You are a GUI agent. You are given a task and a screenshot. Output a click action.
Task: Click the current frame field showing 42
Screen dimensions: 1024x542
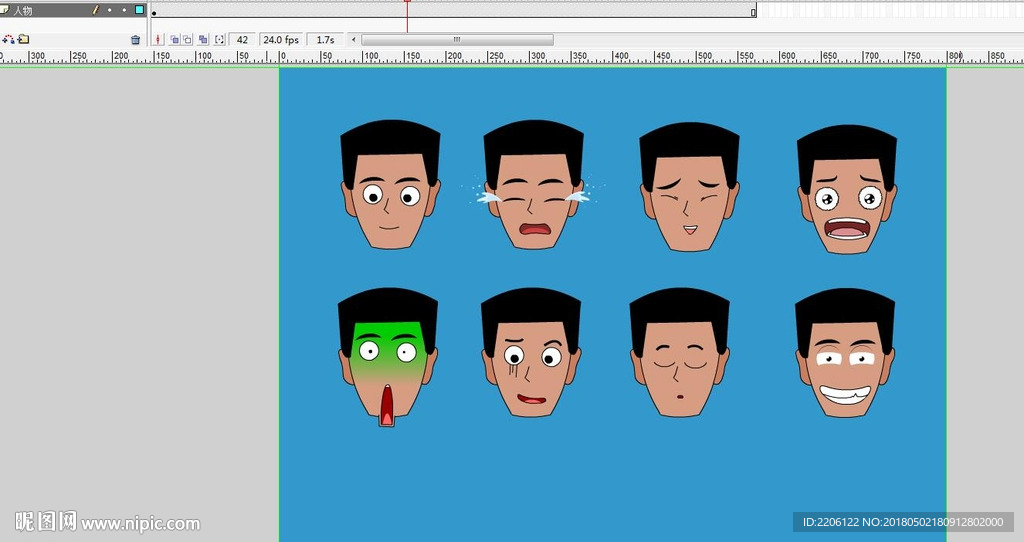coord(242,40)
